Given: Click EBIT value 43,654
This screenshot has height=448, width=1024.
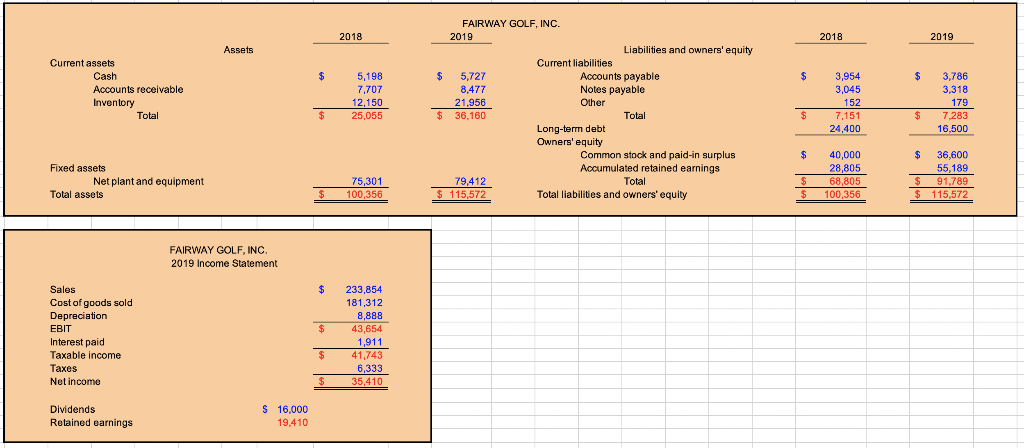Looking at the screenshot, I should coord(367,328).
